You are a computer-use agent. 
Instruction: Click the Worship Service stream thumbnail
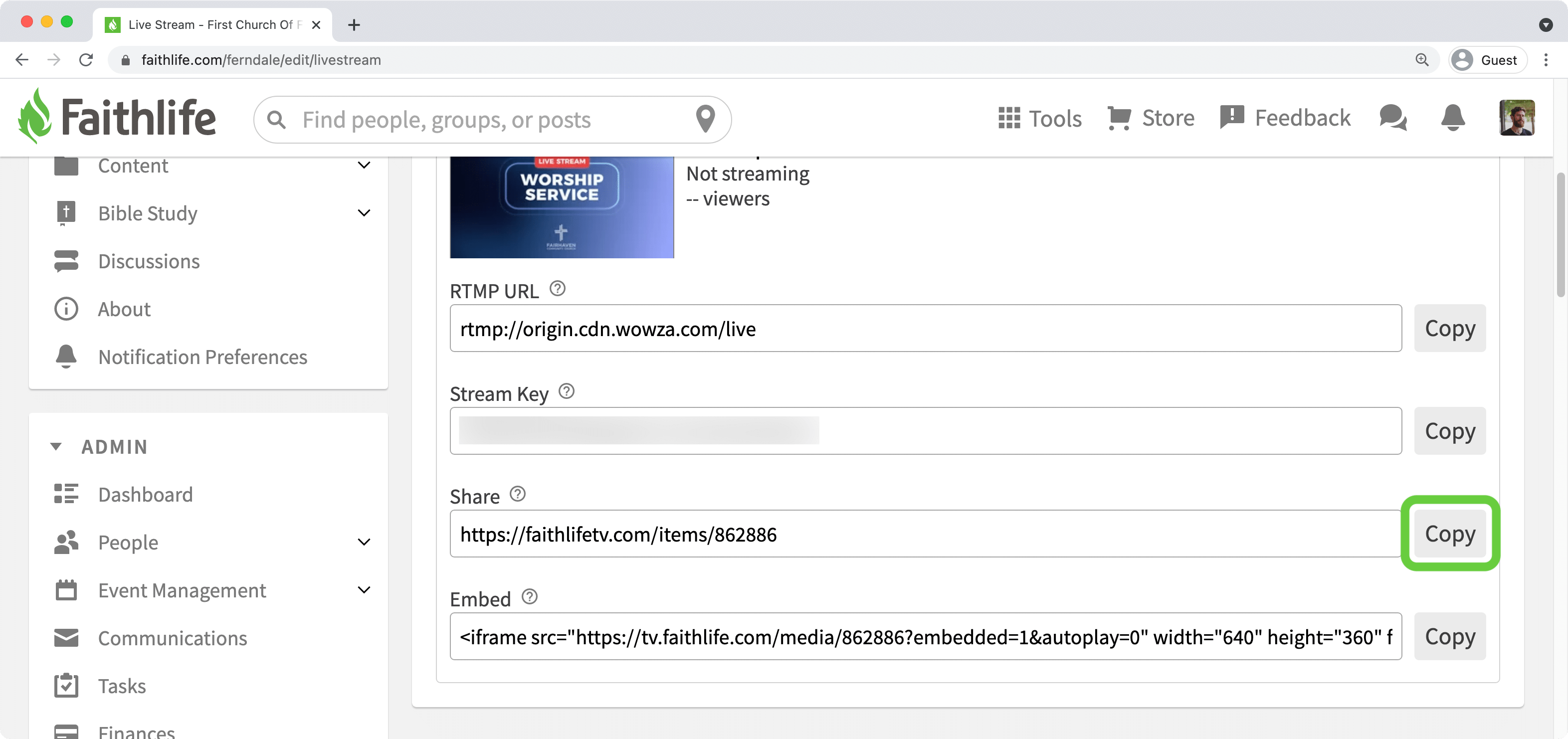(561, 207)
